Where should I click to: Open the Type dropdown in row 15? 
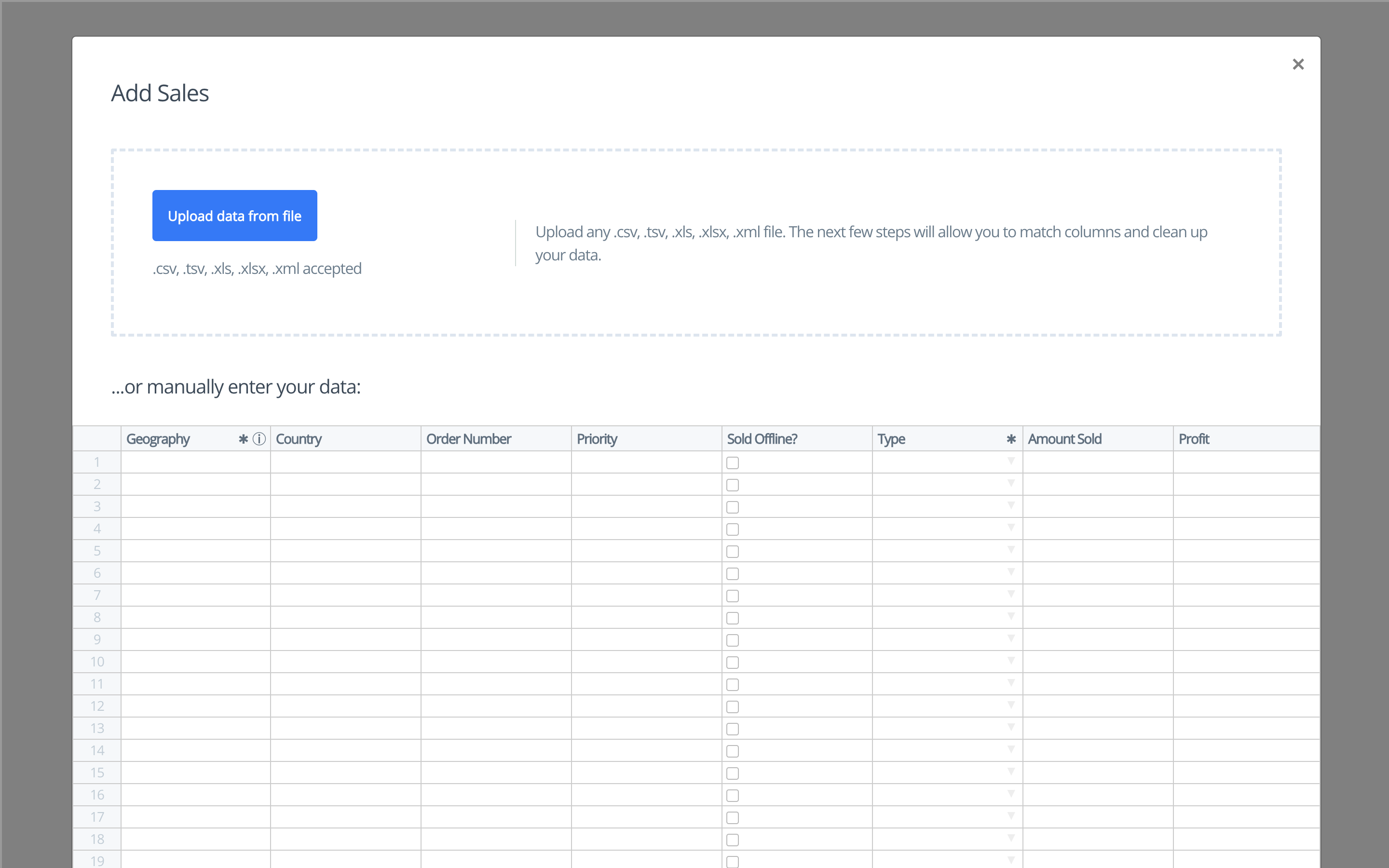coord(1011,772)
